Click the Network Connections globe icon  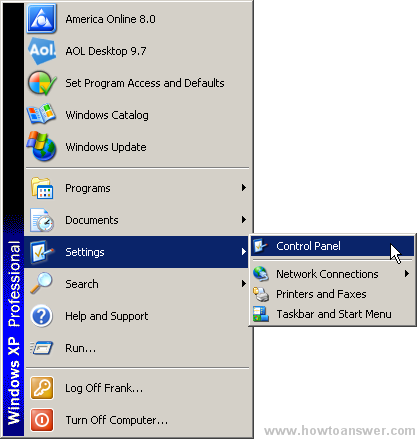[261, 274]
